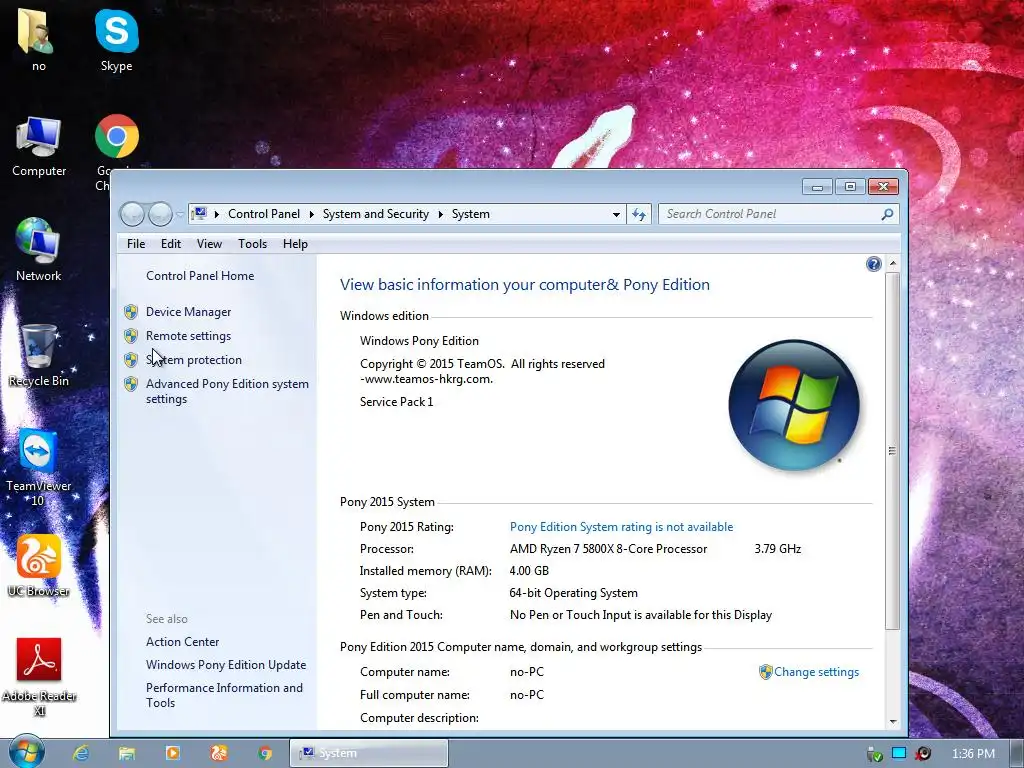Open the Tools menu
The height and width of the screenshot is (768, 1024).
(252, 244)
